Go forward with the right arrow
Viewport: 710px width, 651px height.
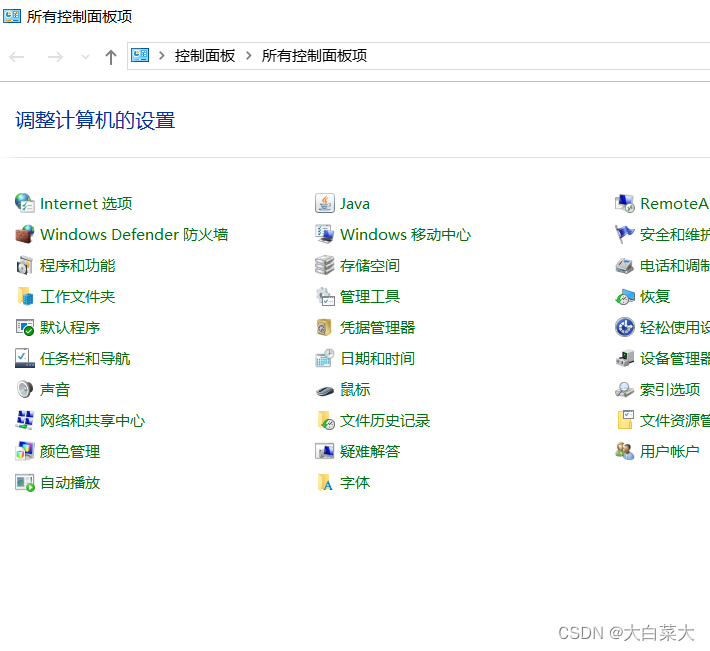55,57
